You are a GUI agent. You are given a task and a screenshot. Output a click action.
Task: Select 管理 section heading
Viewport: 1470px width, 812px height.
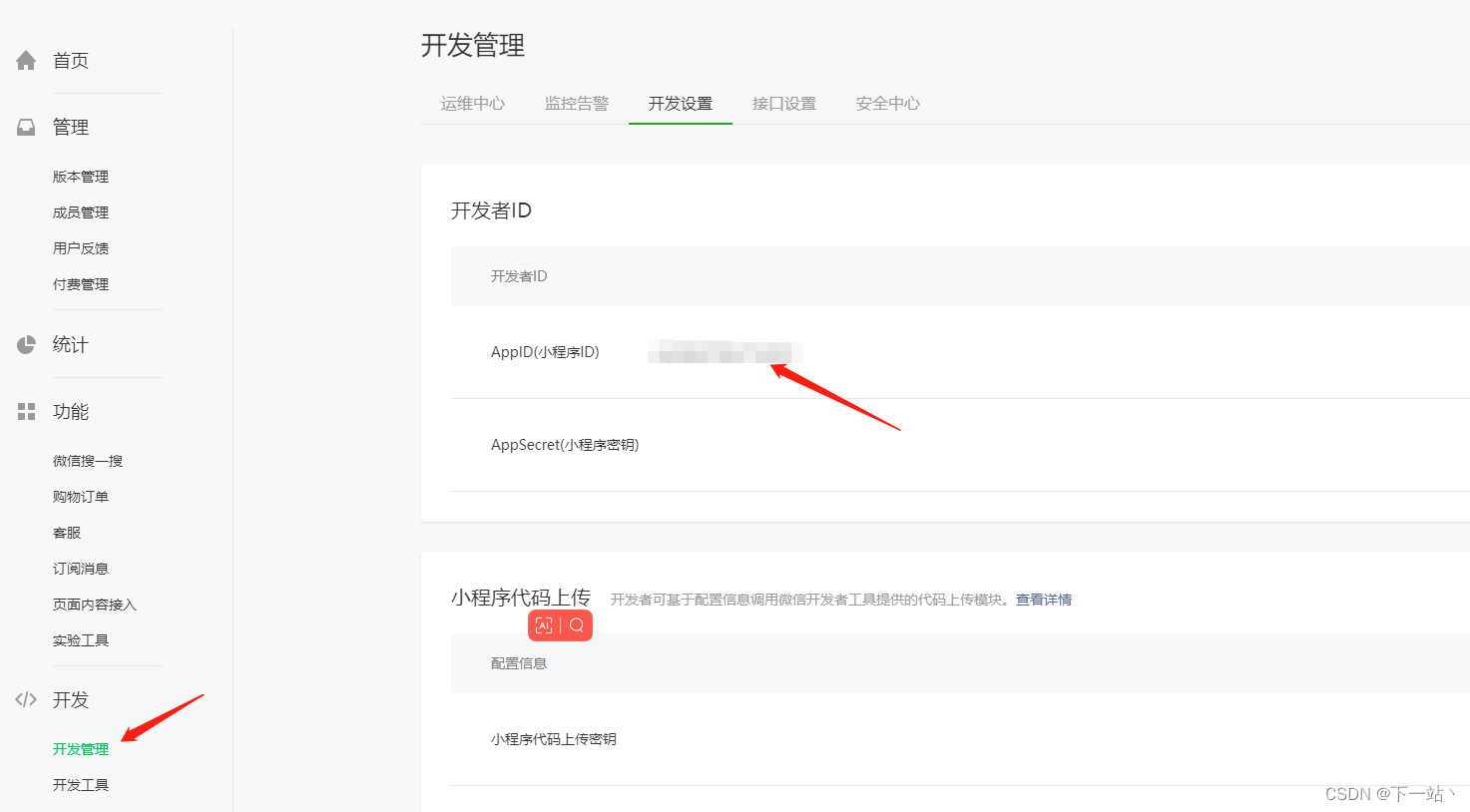pyautogui.click(x=71, y=128)
